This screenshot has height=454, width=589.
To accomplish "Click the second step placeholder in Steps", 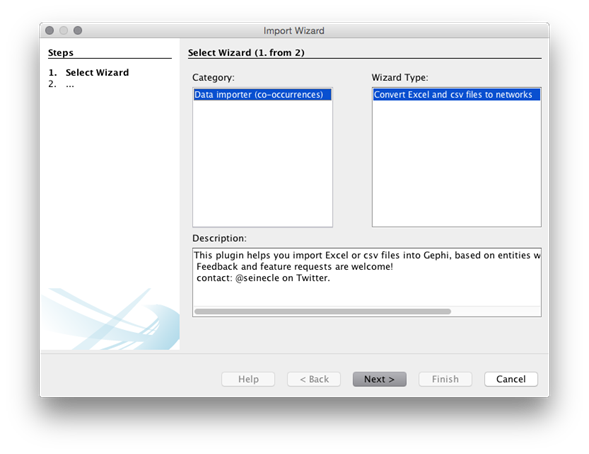I will point(70,84).
